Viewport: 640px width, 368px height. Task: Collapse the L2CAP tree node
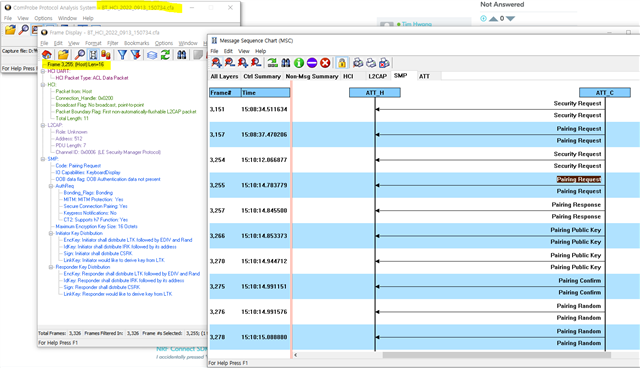(43, 125)
